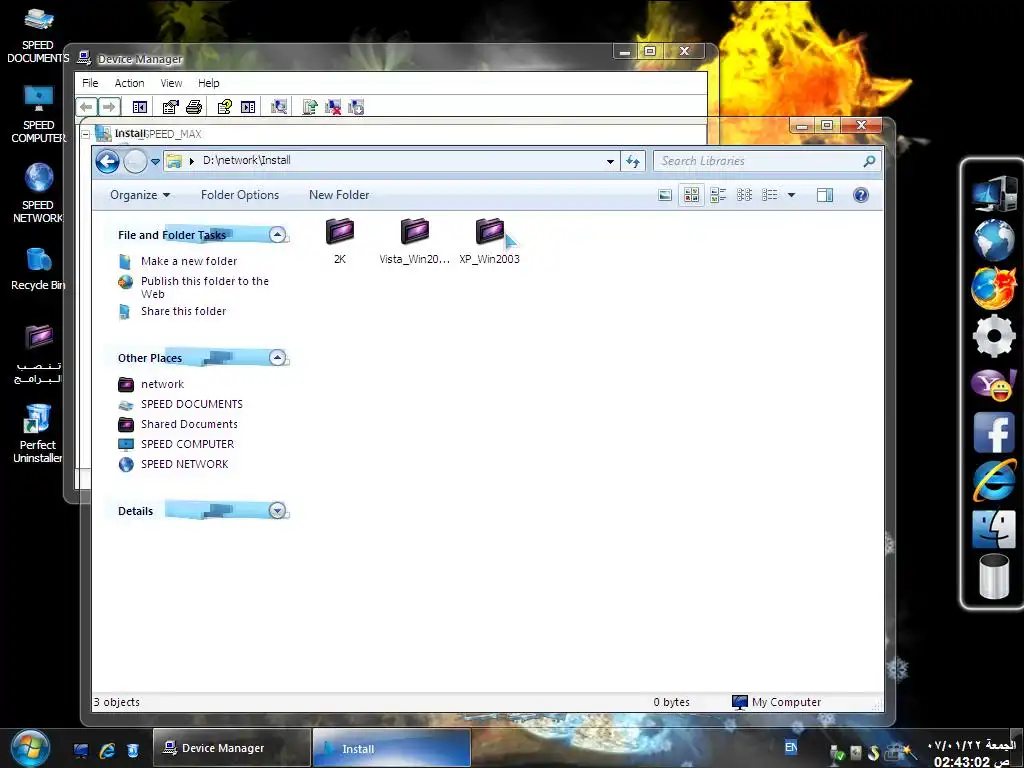Viewport: 1024px width, 768px height.
Task: Click the Uninstall device icon in Device Manager
Action: [356, 107]
